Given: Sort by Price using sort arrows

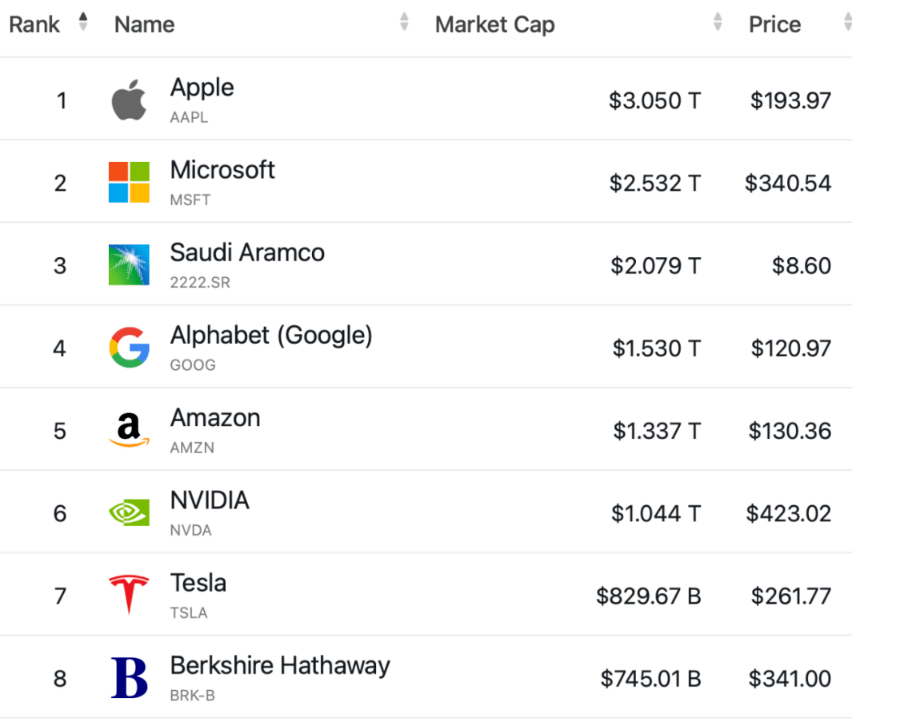Looking at the screenshot, I should 848,21.
